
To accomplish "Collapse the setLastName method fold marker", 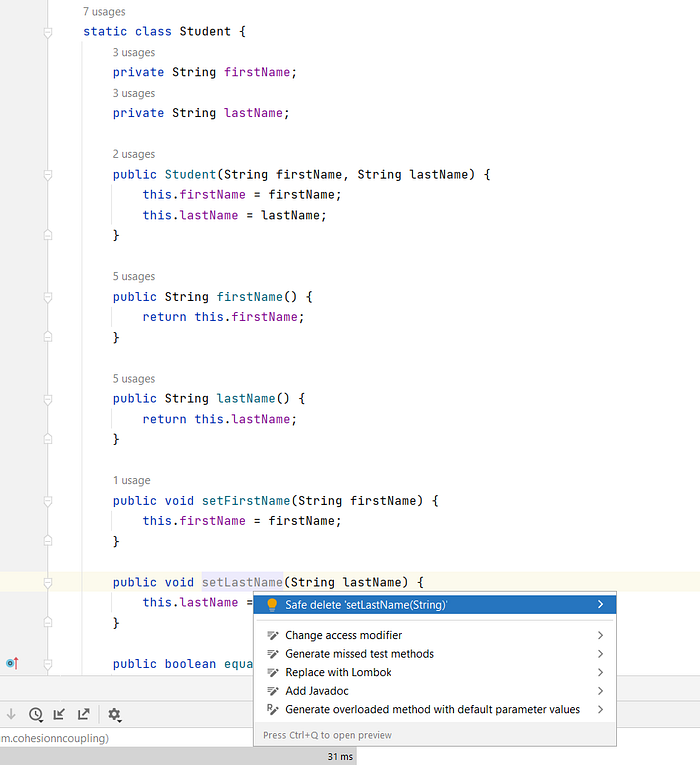I will click(x=48, y=583).
